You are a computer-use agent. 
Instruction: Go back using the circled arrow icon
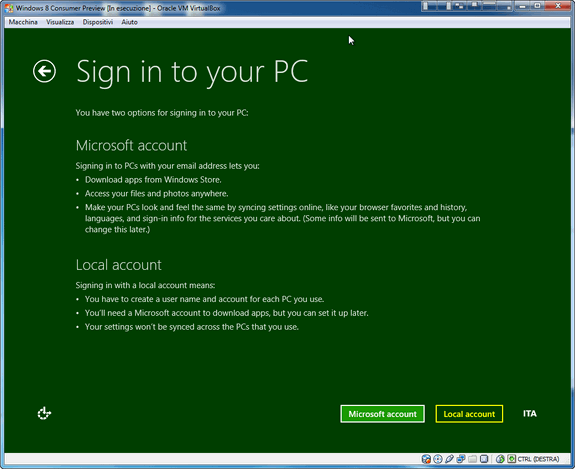coord(44,71)
